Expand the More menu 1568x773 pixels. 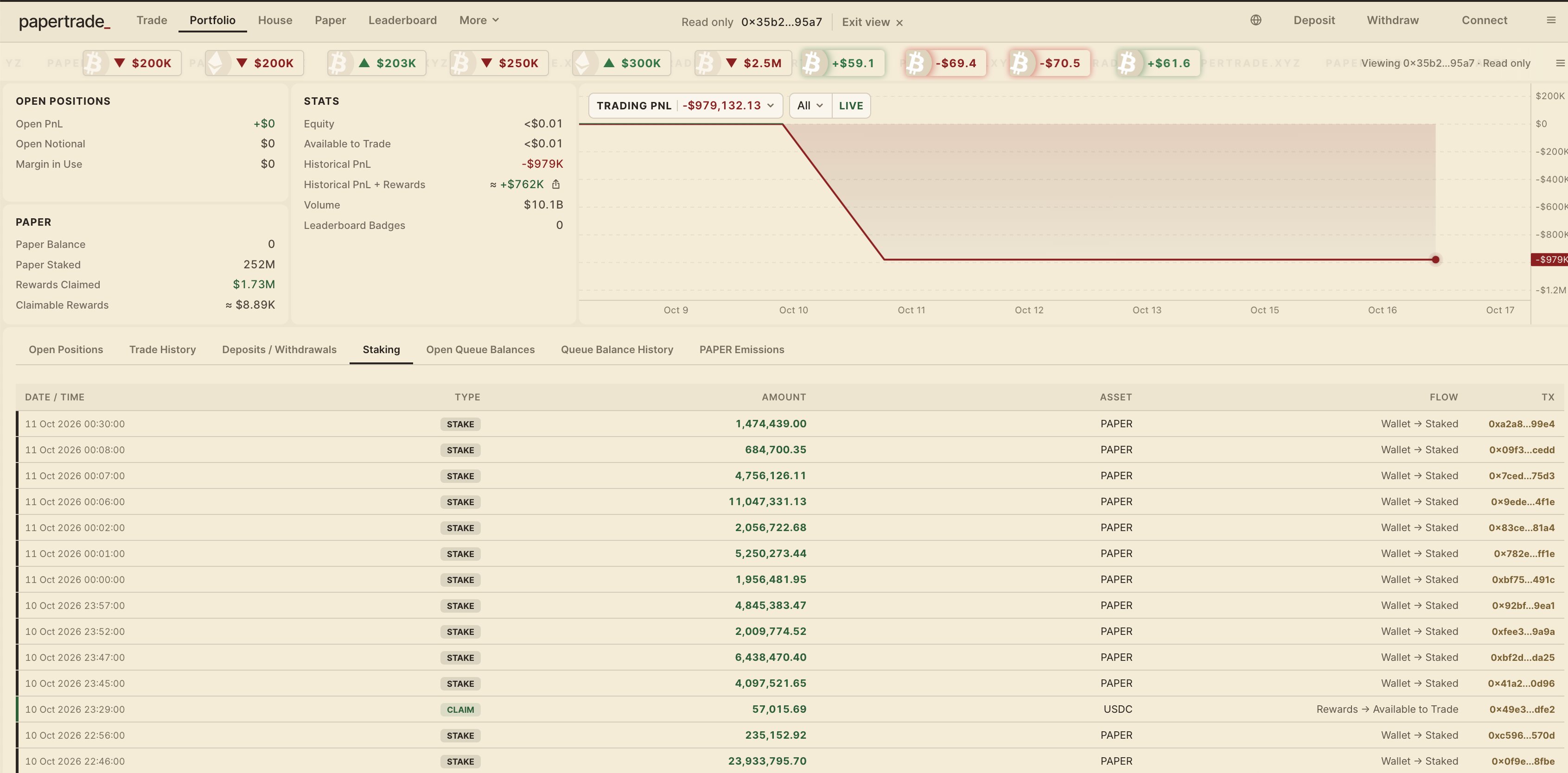(x=479, y=20)
